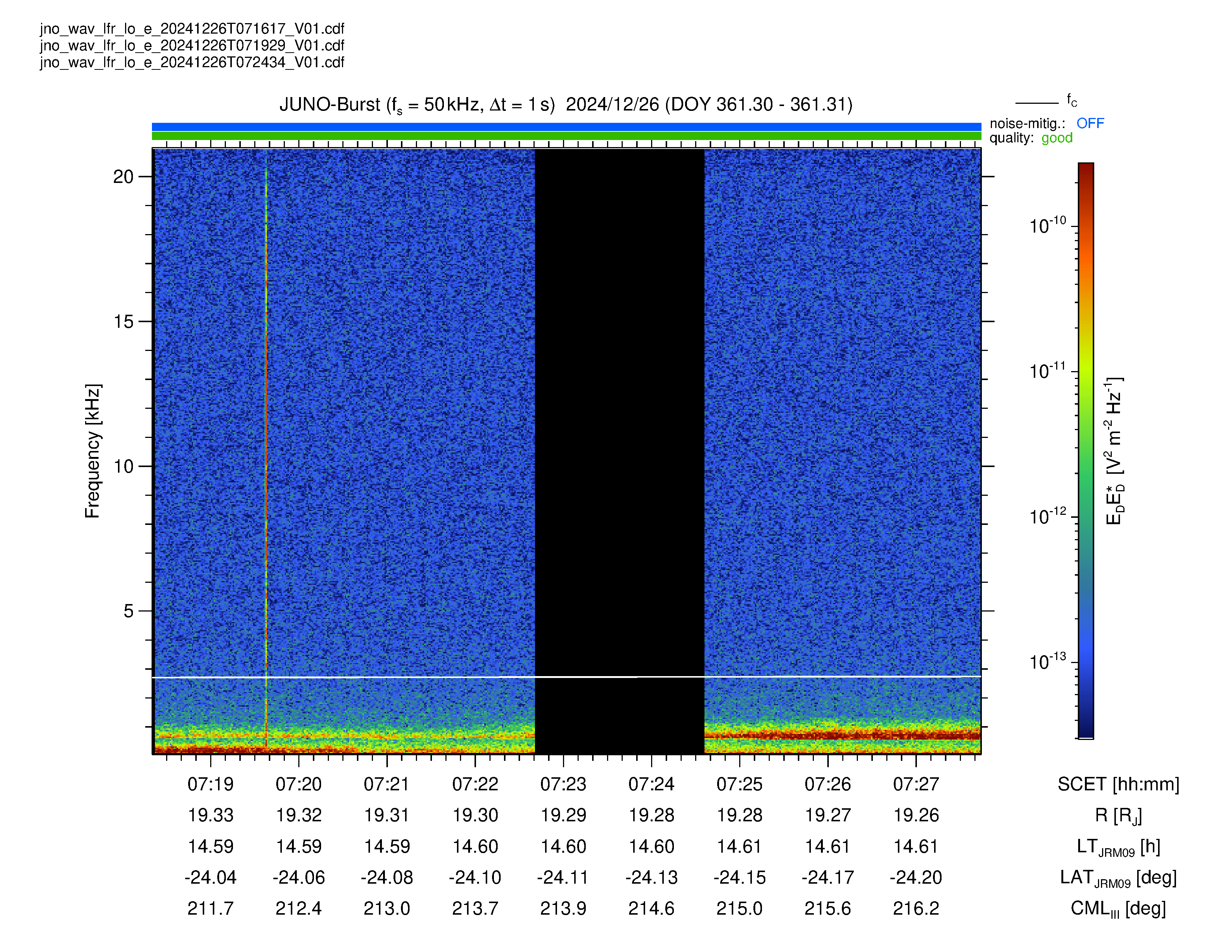1232x952 pixels.
Task: Click the vertical color scale bar
Action: pyautogui.click(x=1086, y=451)
